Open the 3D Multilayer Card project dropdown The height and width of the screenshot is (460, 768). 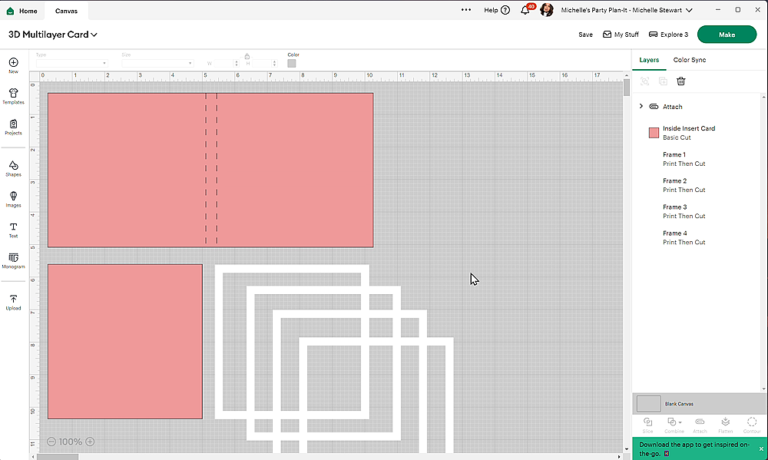point(53,35)
